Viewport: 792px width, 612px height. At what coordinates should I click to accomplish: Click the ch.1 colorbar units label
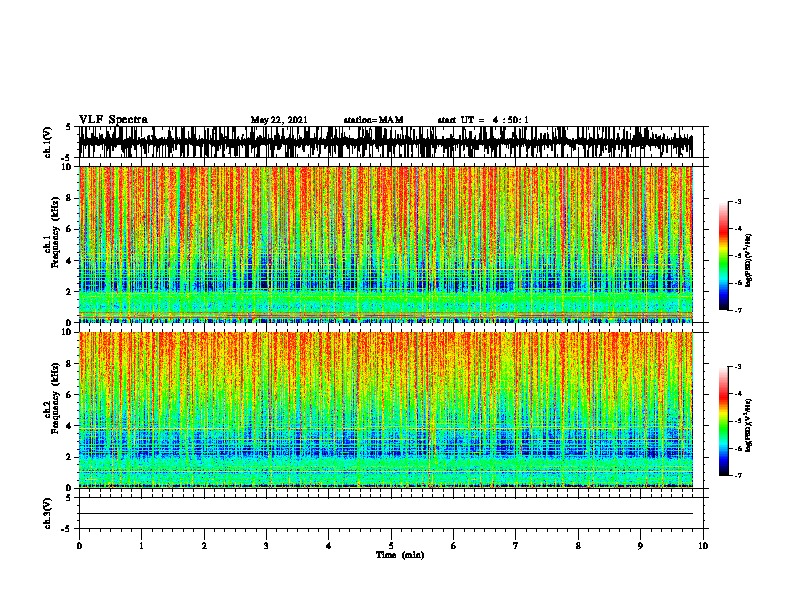pyautogui.click(x=748, y=260)
